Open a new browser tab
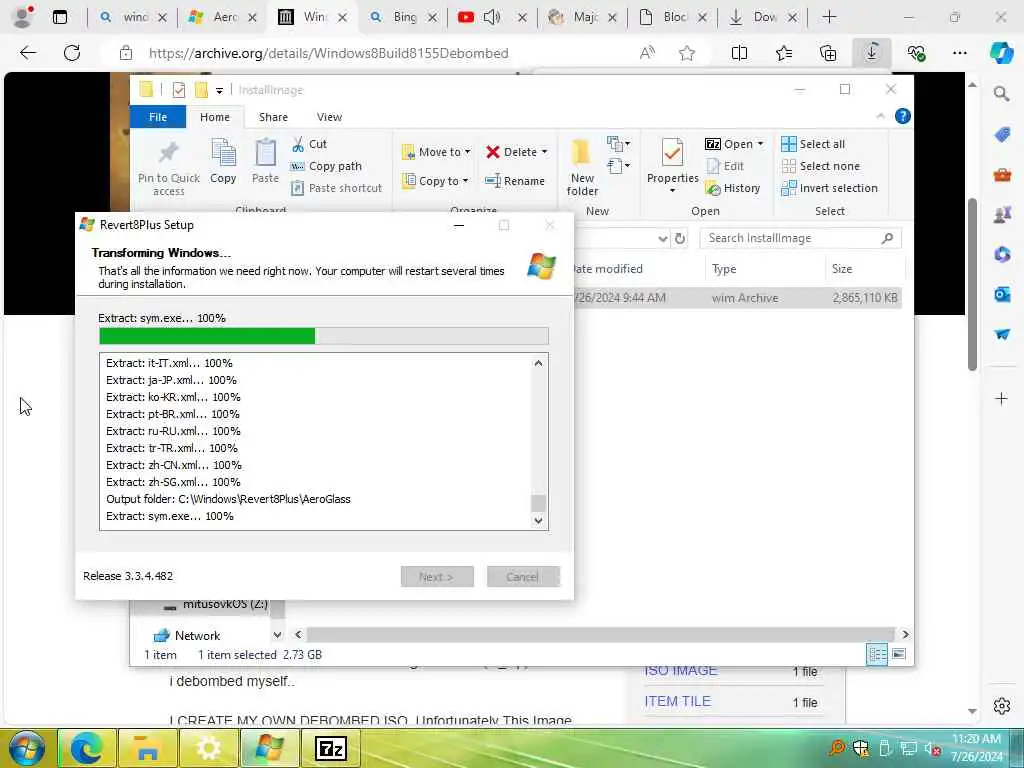 [x=829, y=17]
